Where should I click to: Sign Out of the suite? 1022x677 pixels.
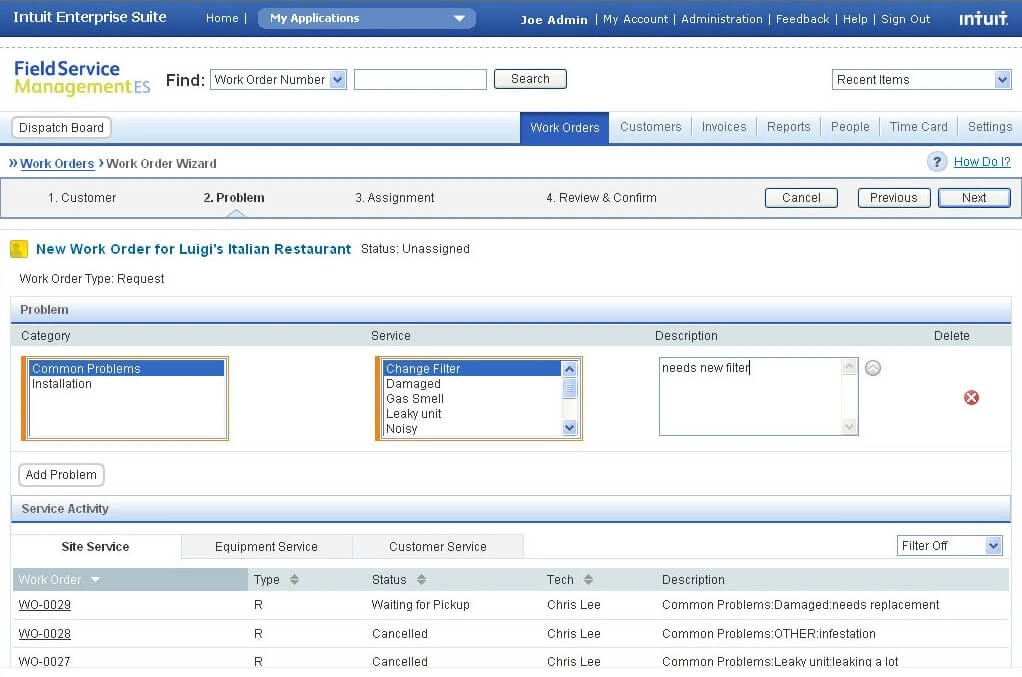click(905, 20)
